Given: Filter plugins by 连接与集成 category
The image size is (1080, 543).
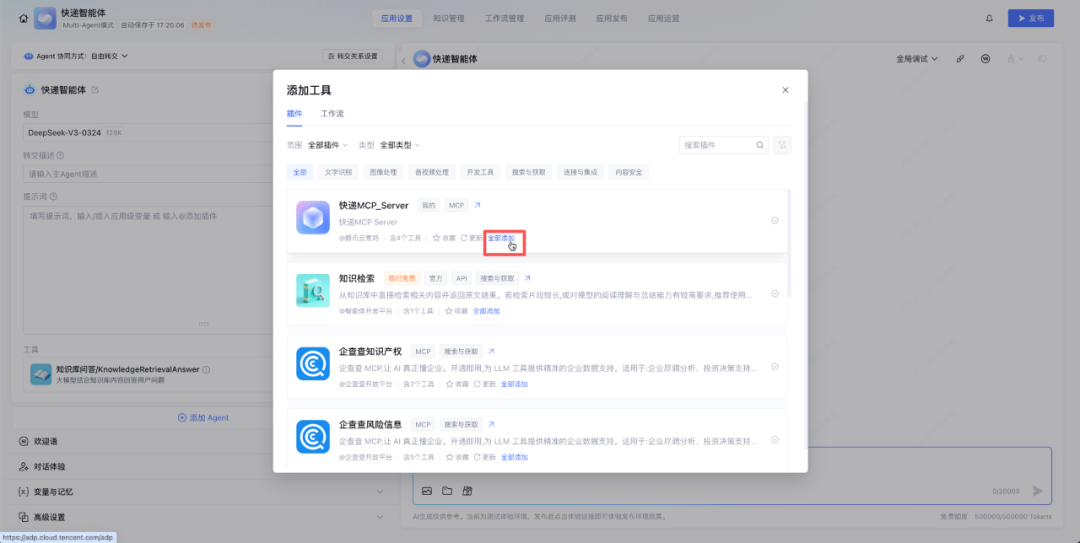Looking at the screenshot, I should tap(581, 172).
